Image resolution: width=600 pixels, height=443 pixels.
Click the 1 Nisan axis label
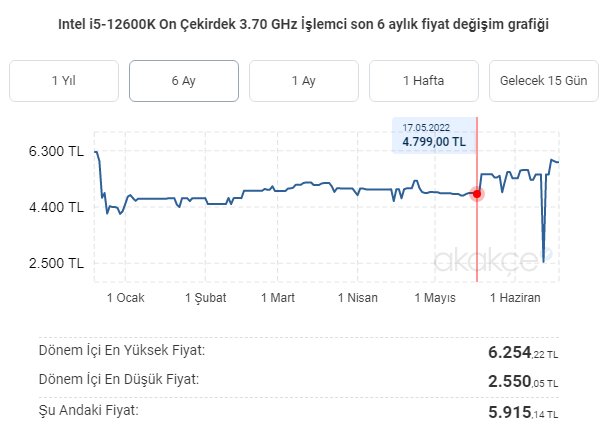(x=358, y=298)
